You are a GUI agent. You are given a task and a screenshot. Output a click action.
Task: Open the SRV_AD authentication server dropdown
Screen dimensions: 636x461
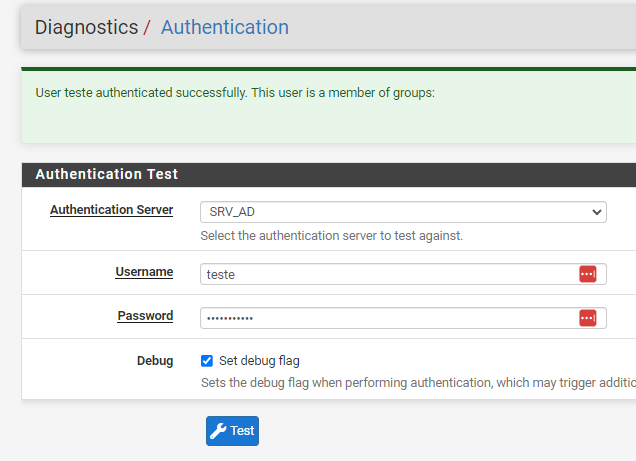pyautogui.click(x=400, y=212)
